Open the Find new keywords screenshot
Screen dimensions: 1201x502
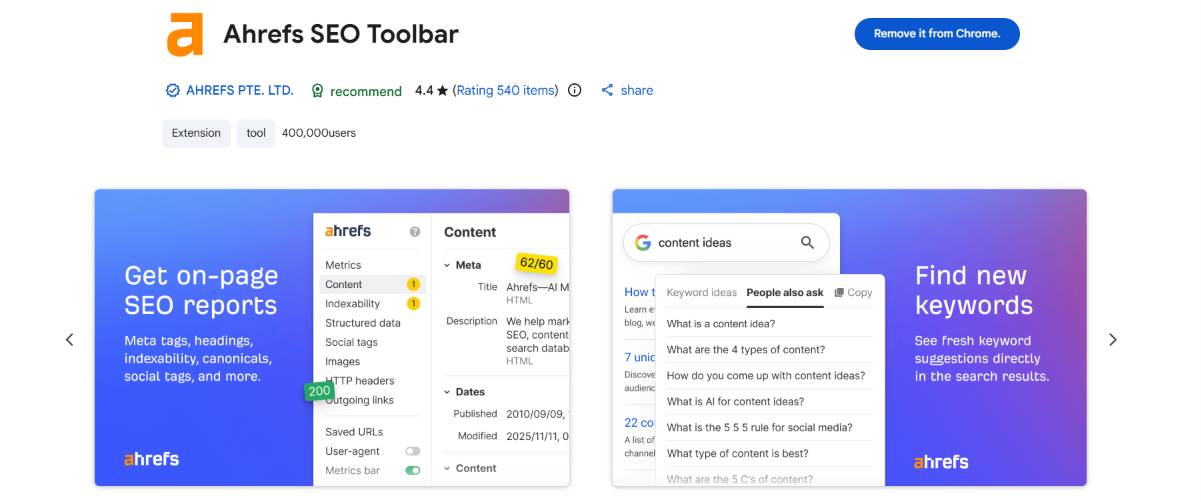(x=849, y=338)
